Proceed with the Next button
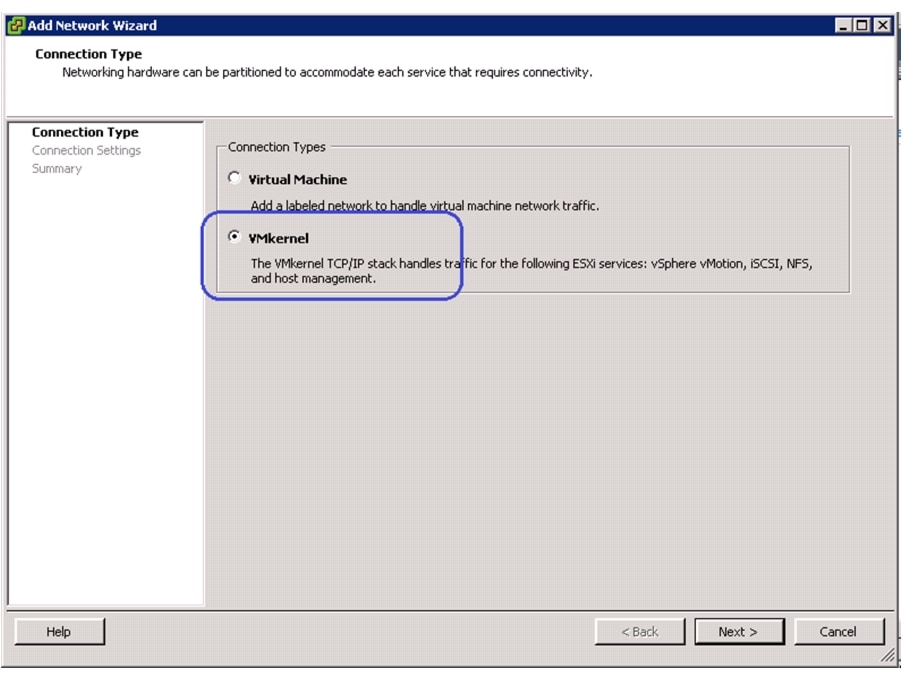This screenshot has height=697, width=905. [739, 631]
